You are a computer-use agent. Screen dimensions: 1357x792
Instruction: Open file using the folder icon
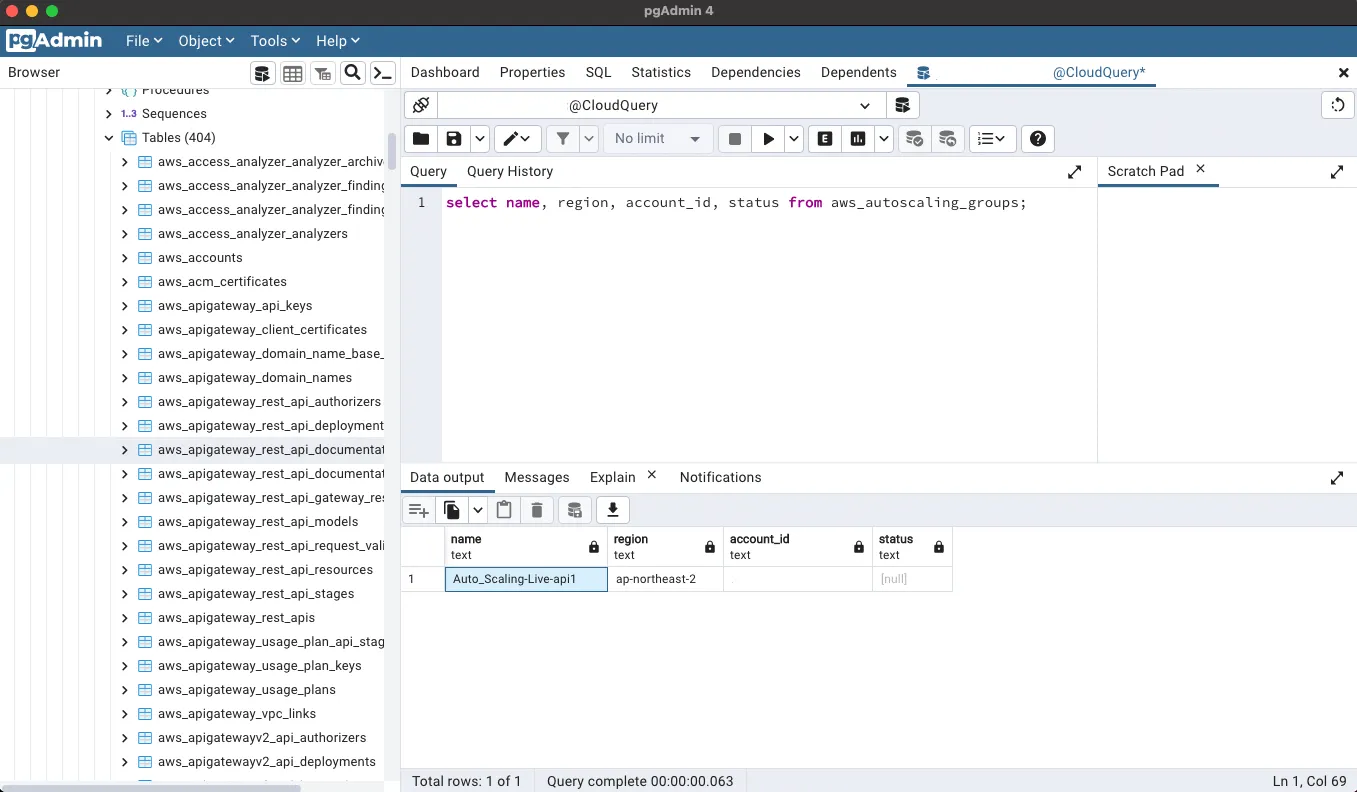click(421, 139)
